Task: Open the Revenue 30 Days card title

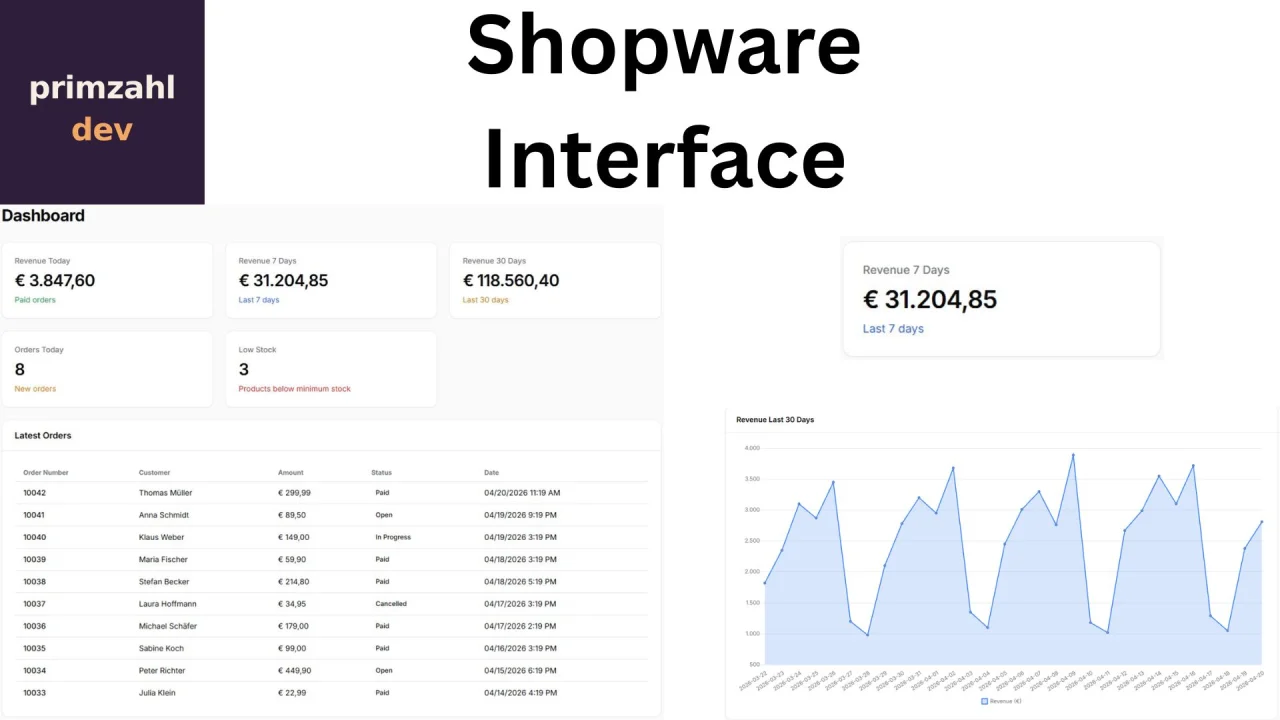Action: (494, 261)
